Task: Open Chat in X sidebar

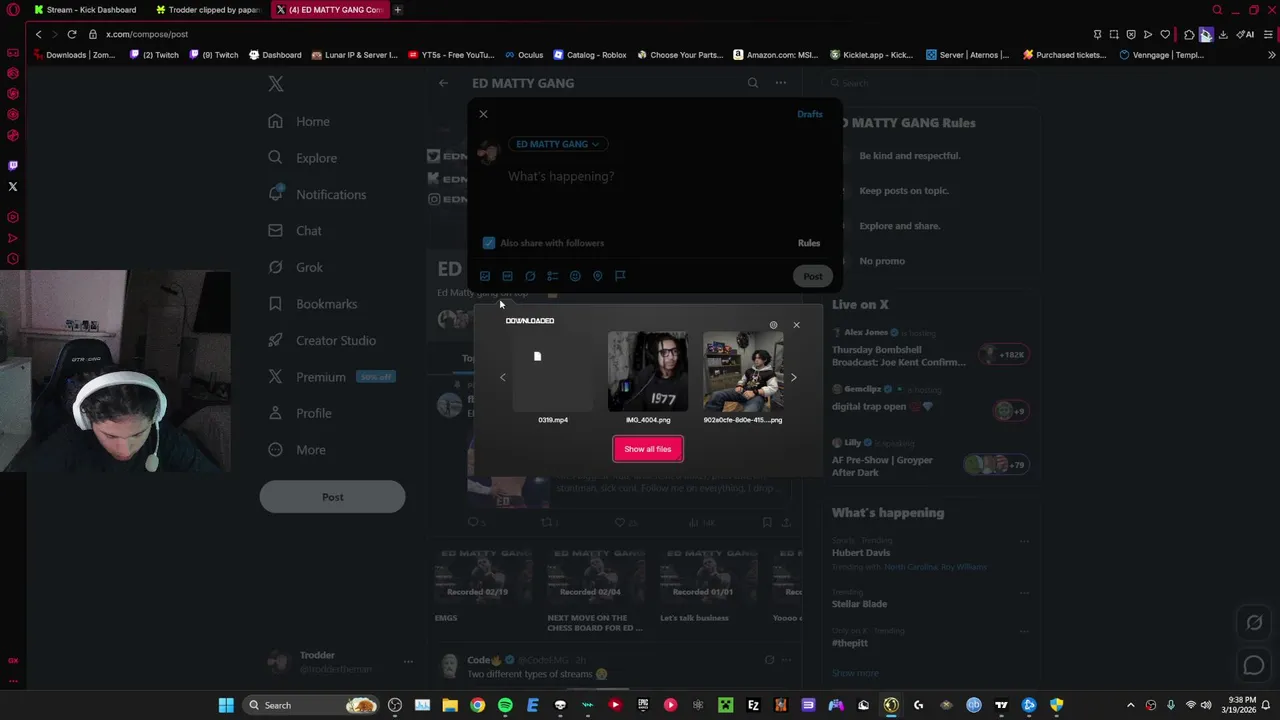Action: click(x=295, y=231)
